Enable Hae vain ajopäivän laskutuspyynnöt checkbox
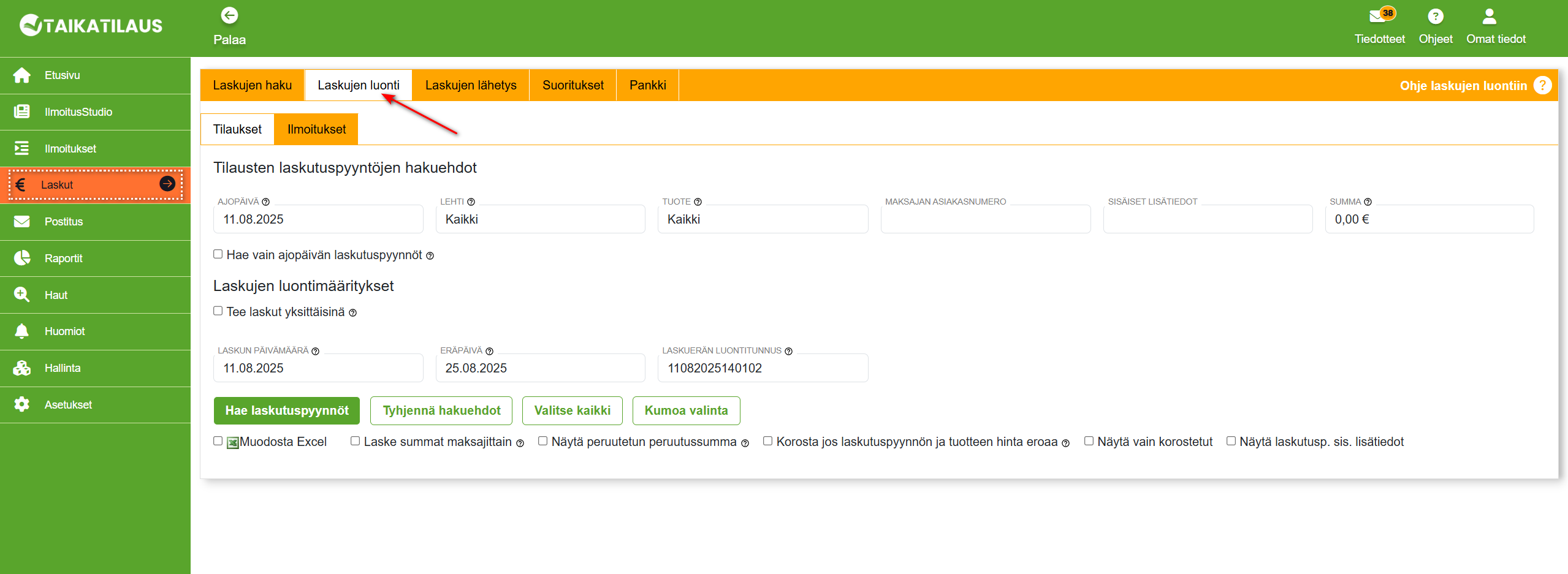The width and height of the screenshot is (1568, 574). pos(218,254)
